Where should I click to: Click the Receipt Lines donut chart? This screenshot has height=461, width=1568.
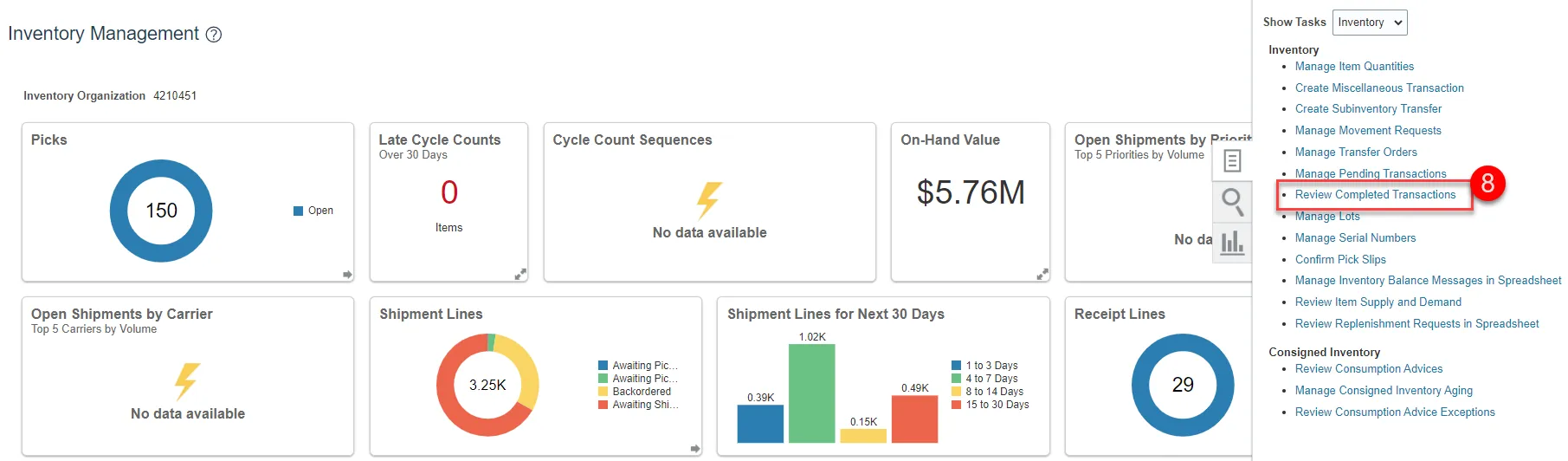click(x=1183, y=385)
